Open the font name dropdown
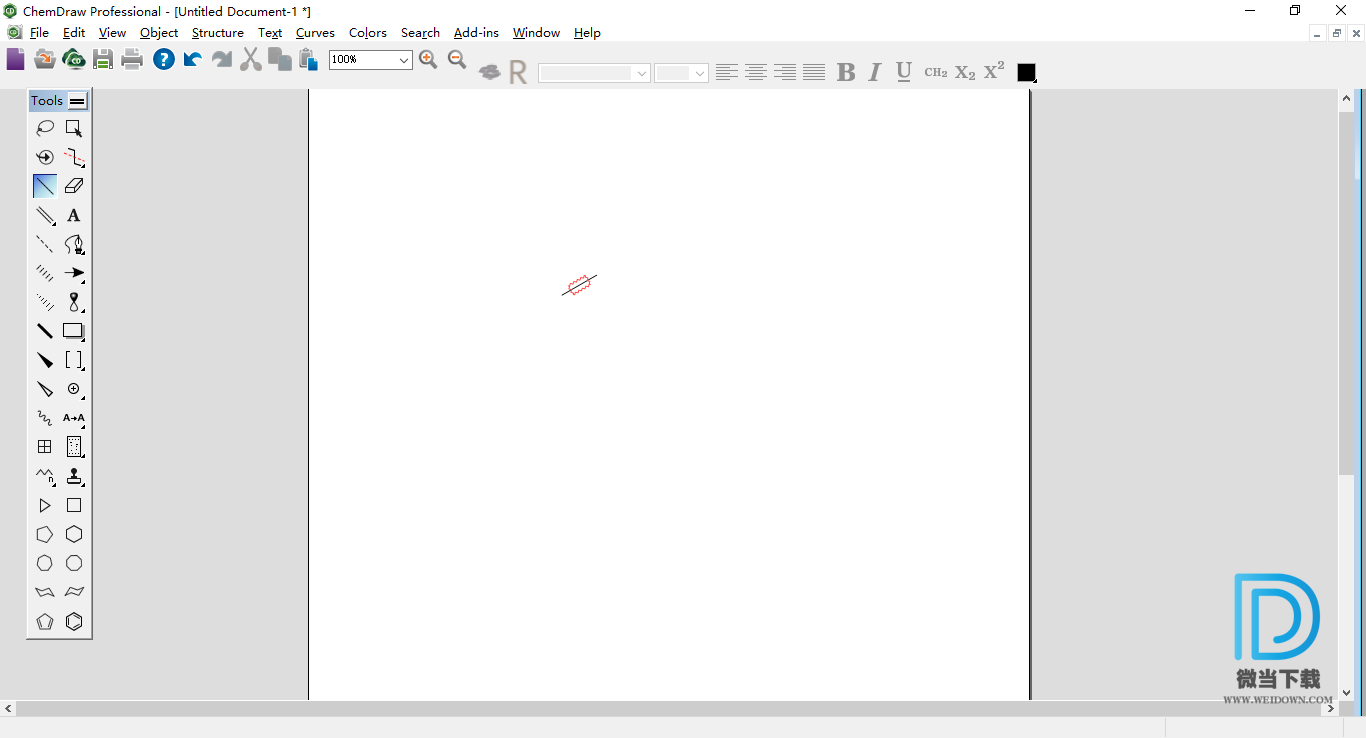Viewport: 1366px width, 738px height. [x=642, y=73]
